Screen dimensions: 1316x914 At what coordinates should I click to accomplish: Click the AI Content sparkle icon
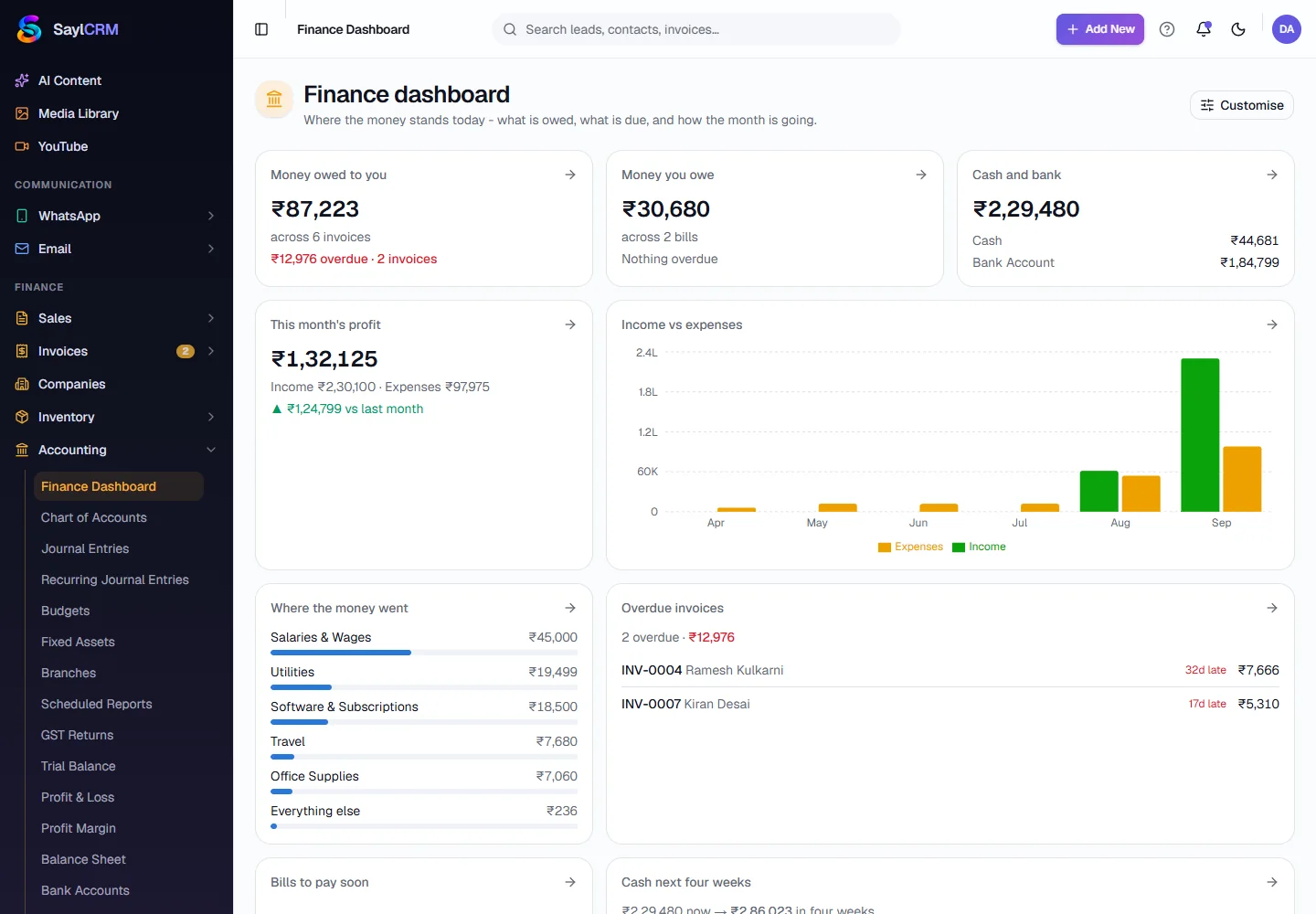click(x=22, y=80)
